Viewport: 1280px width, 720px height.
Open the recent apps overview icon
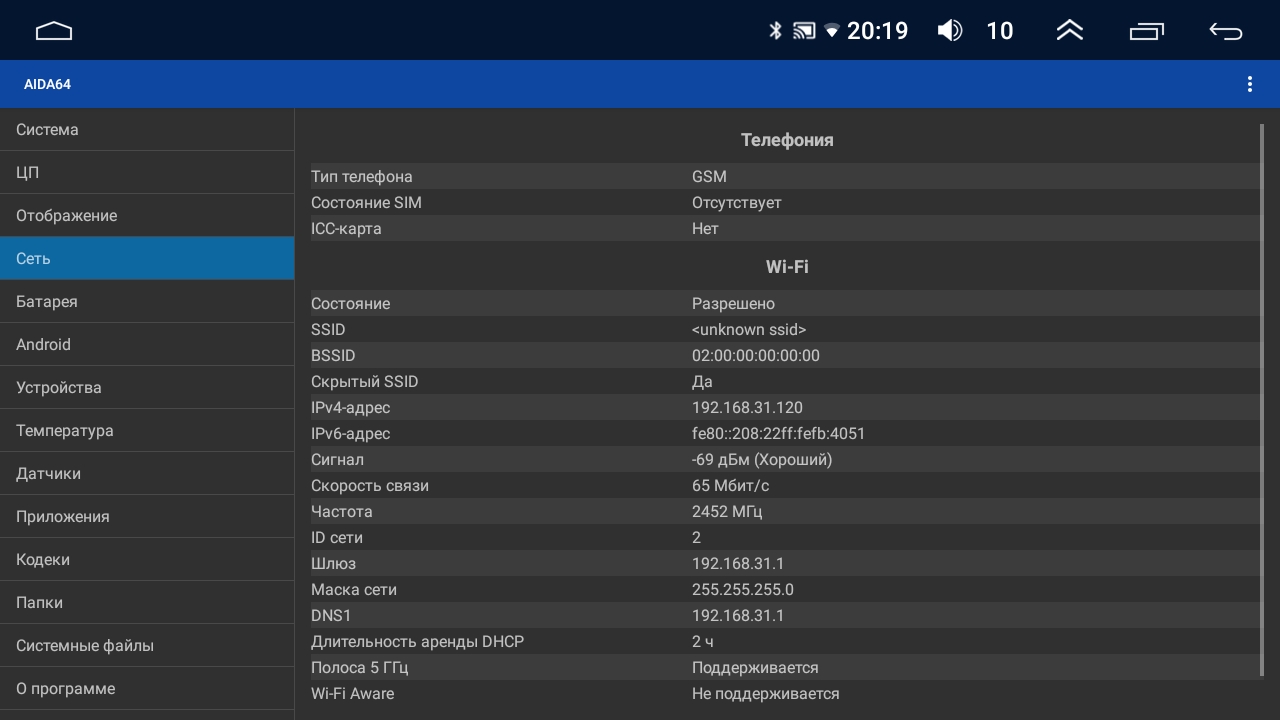click(1147, 31)
